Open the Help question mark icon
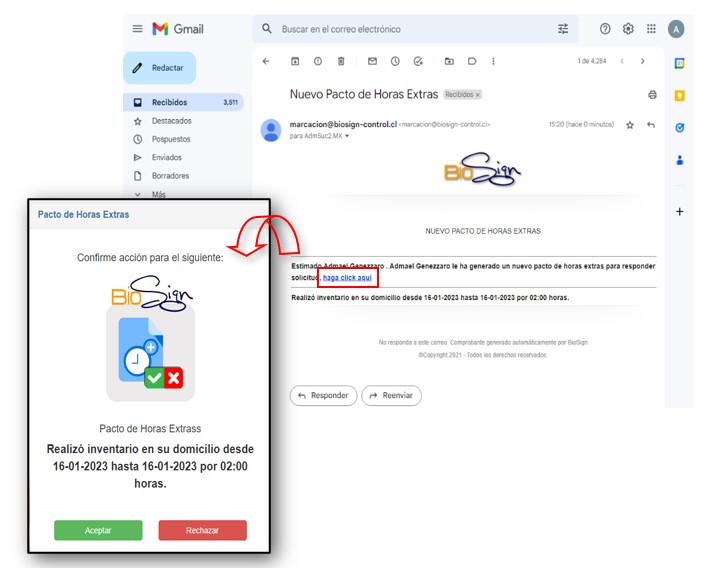Image resolution: width=706 pixels, height=568 pixels. [605, 29]
